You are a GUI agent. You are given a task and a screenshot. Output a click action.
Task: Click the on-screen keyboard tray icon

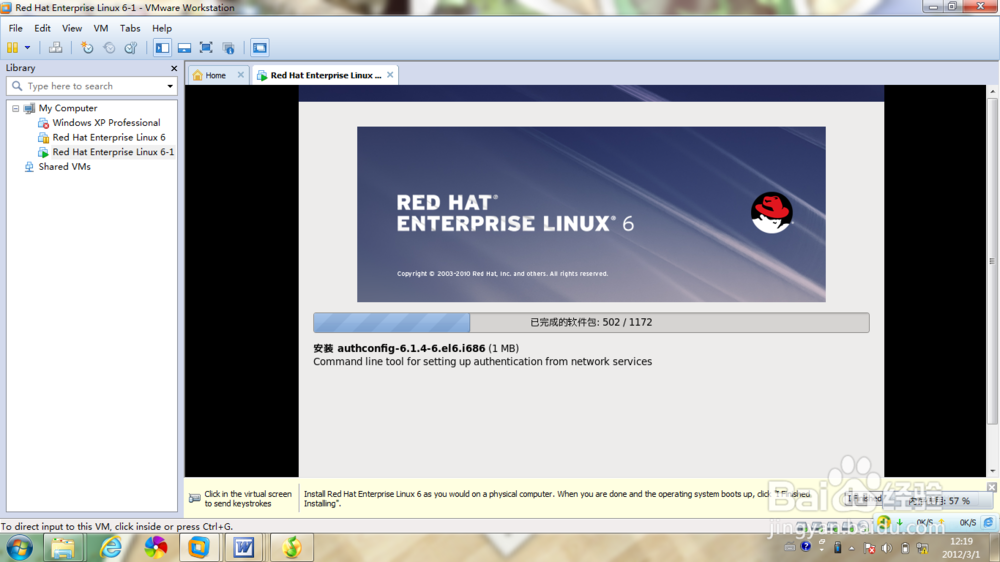[x=790, y=547]
